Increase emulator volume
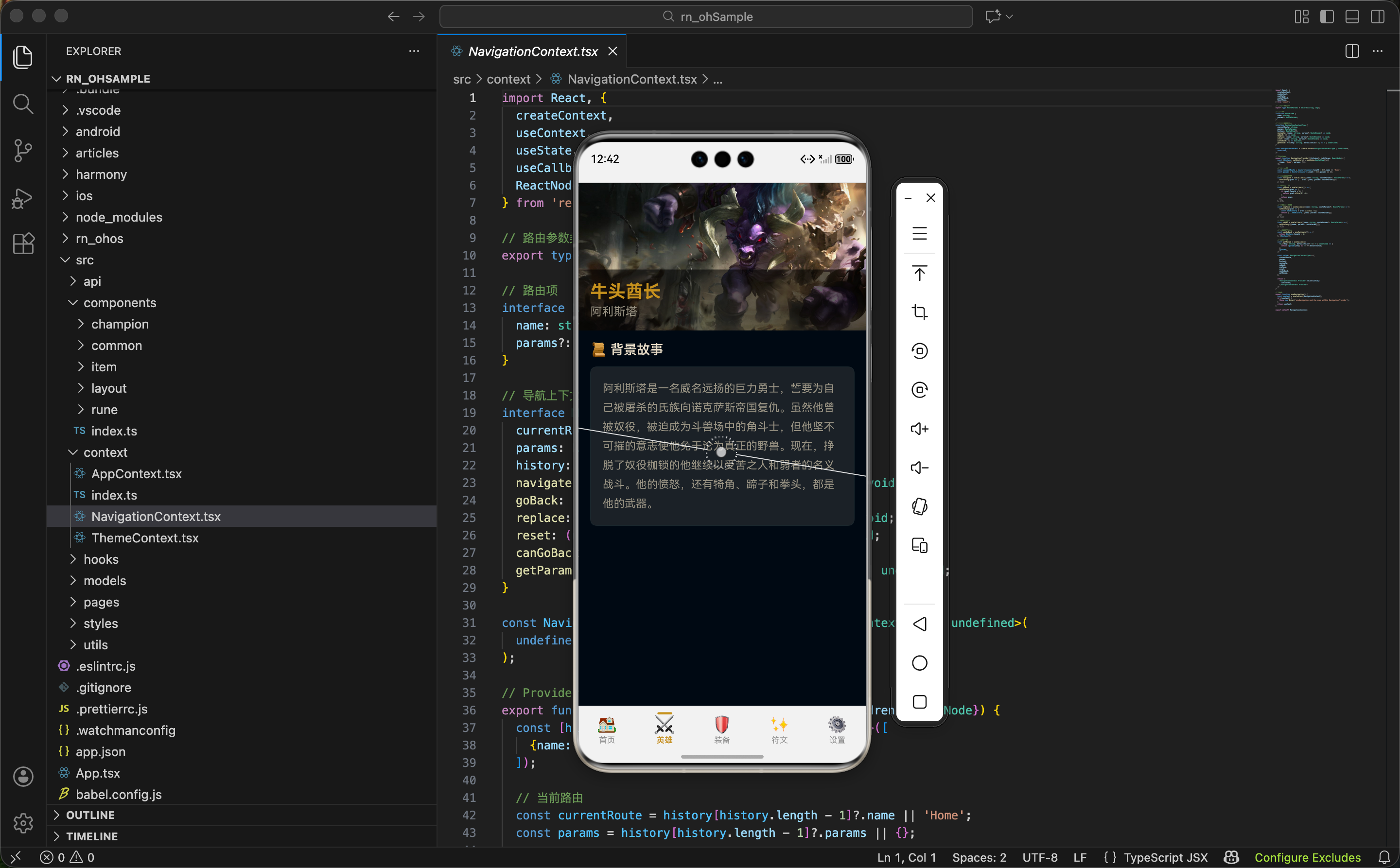 tap(919, 429)
